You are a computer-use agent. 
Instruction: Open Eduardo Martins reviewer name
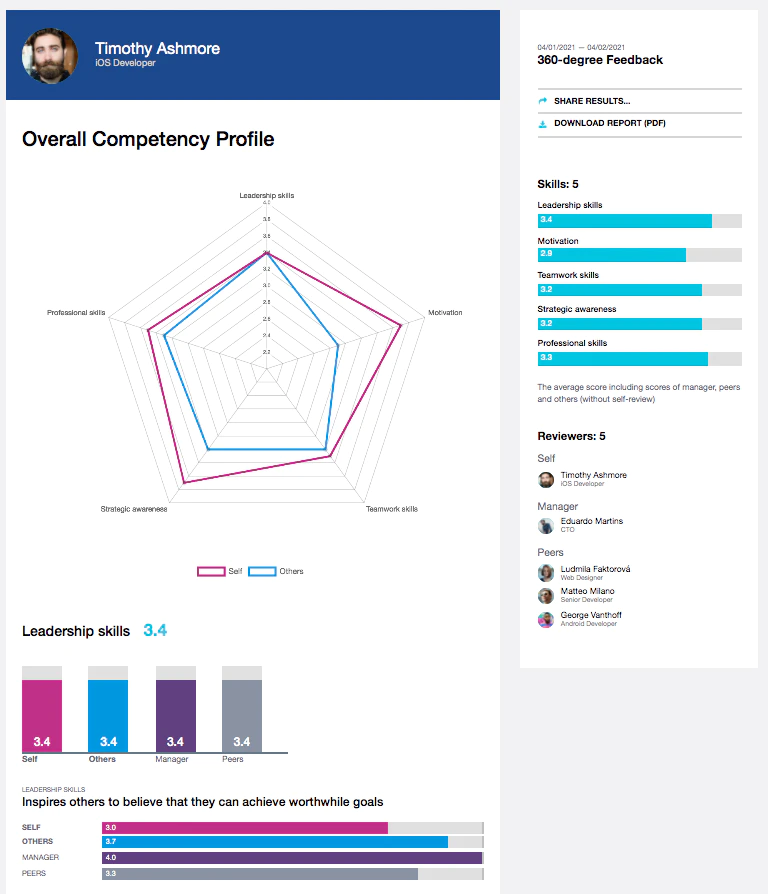pyautogui.click(x=591, y=521)
